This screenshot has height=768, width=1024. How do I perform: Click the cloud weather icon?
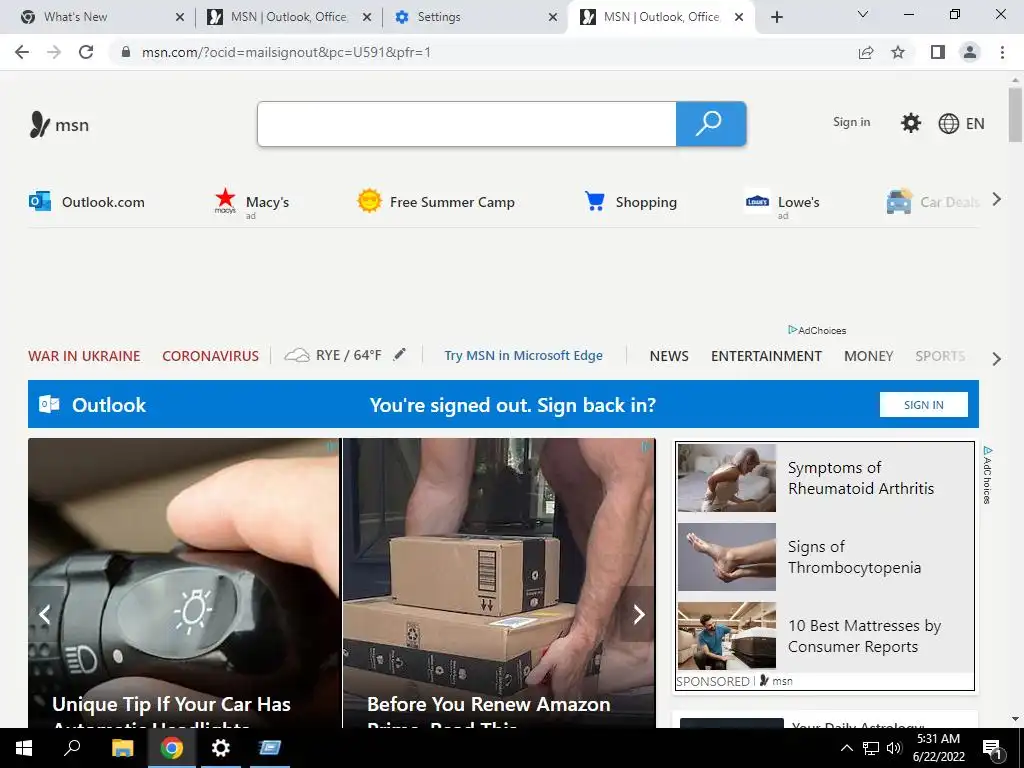point(297,355)
